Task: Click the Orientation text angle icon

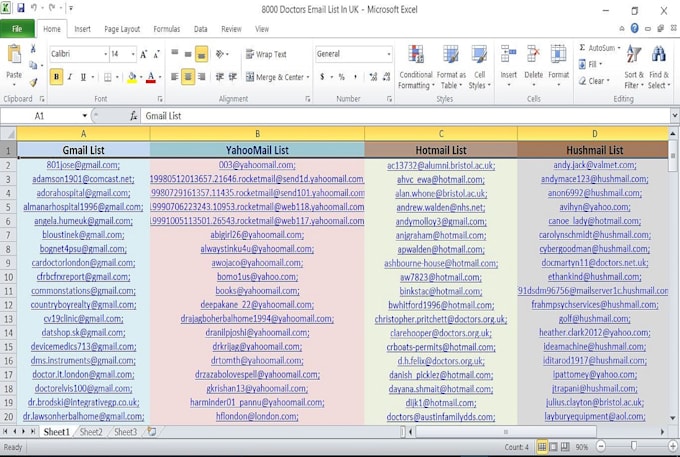Action: tap(220, 54)
